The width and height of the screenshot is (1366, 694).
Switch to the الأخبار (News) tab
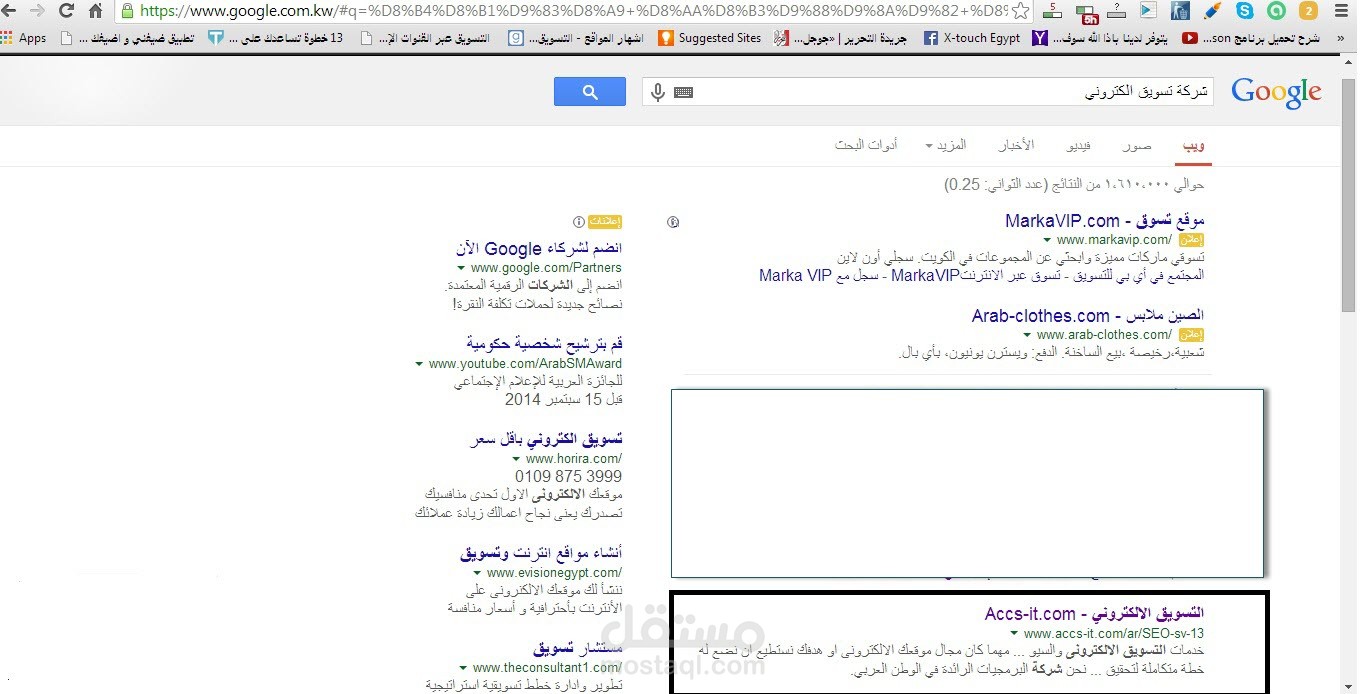click(x=1016, y=146)
